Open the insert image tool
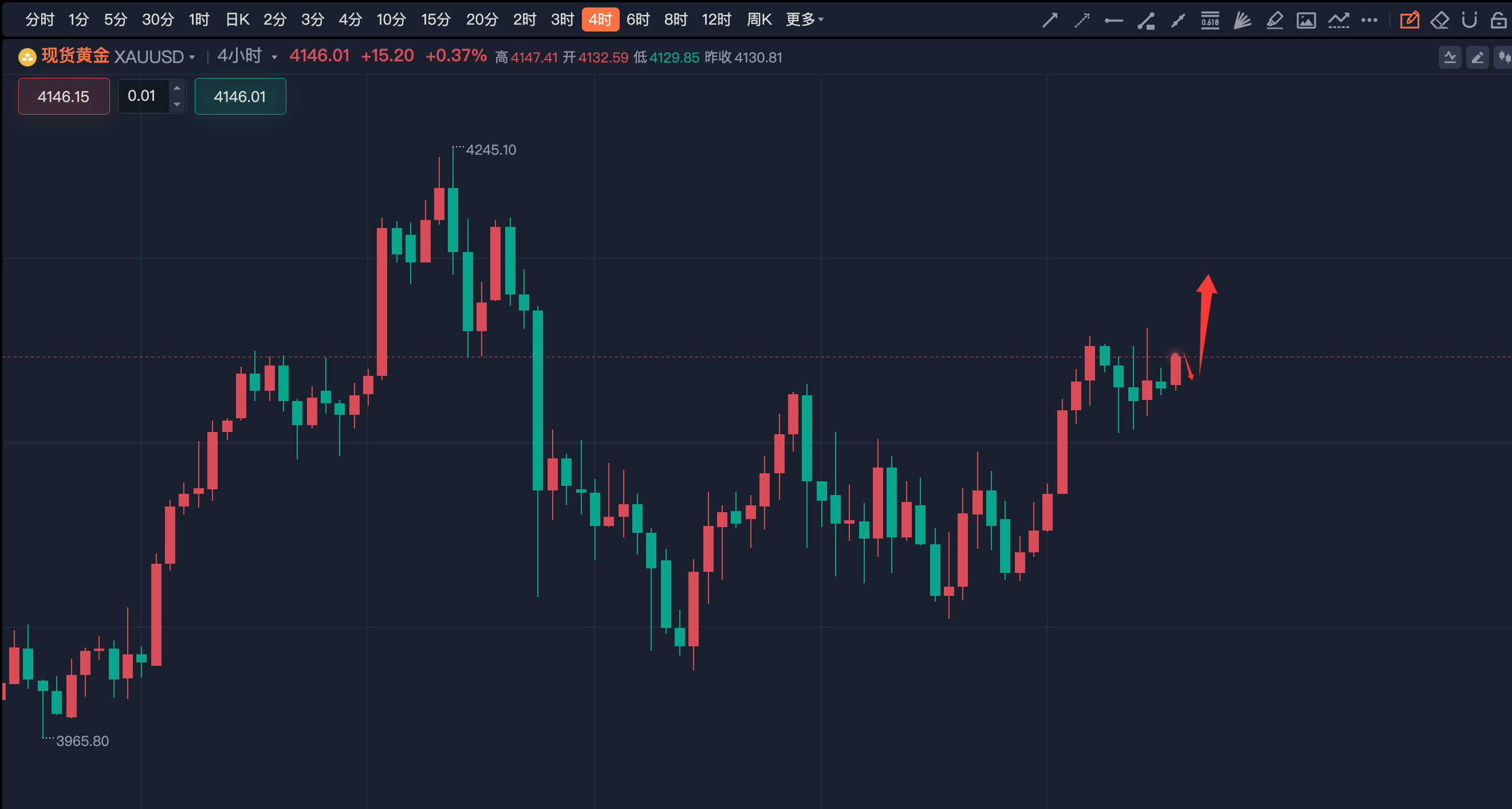 pos(1306,19)
